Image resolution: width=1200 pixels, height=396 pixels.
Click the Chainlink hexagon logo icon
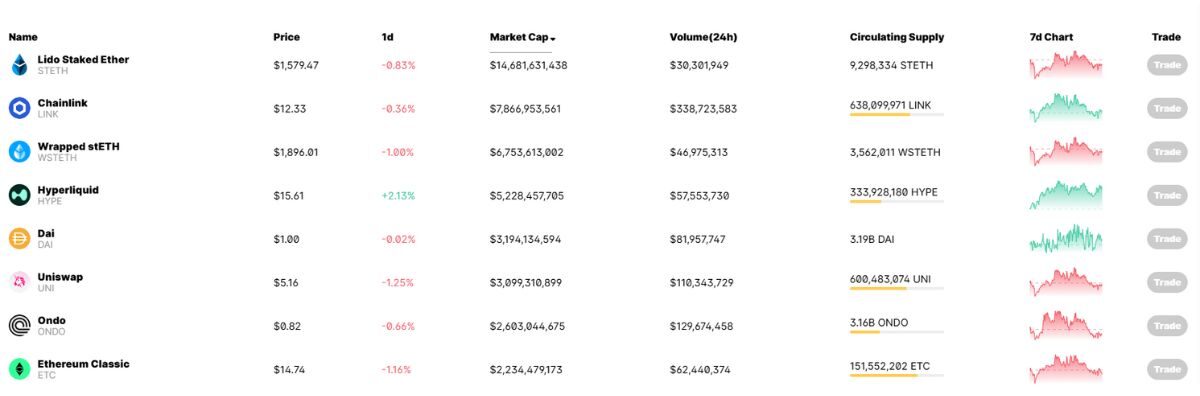[19, 108]
